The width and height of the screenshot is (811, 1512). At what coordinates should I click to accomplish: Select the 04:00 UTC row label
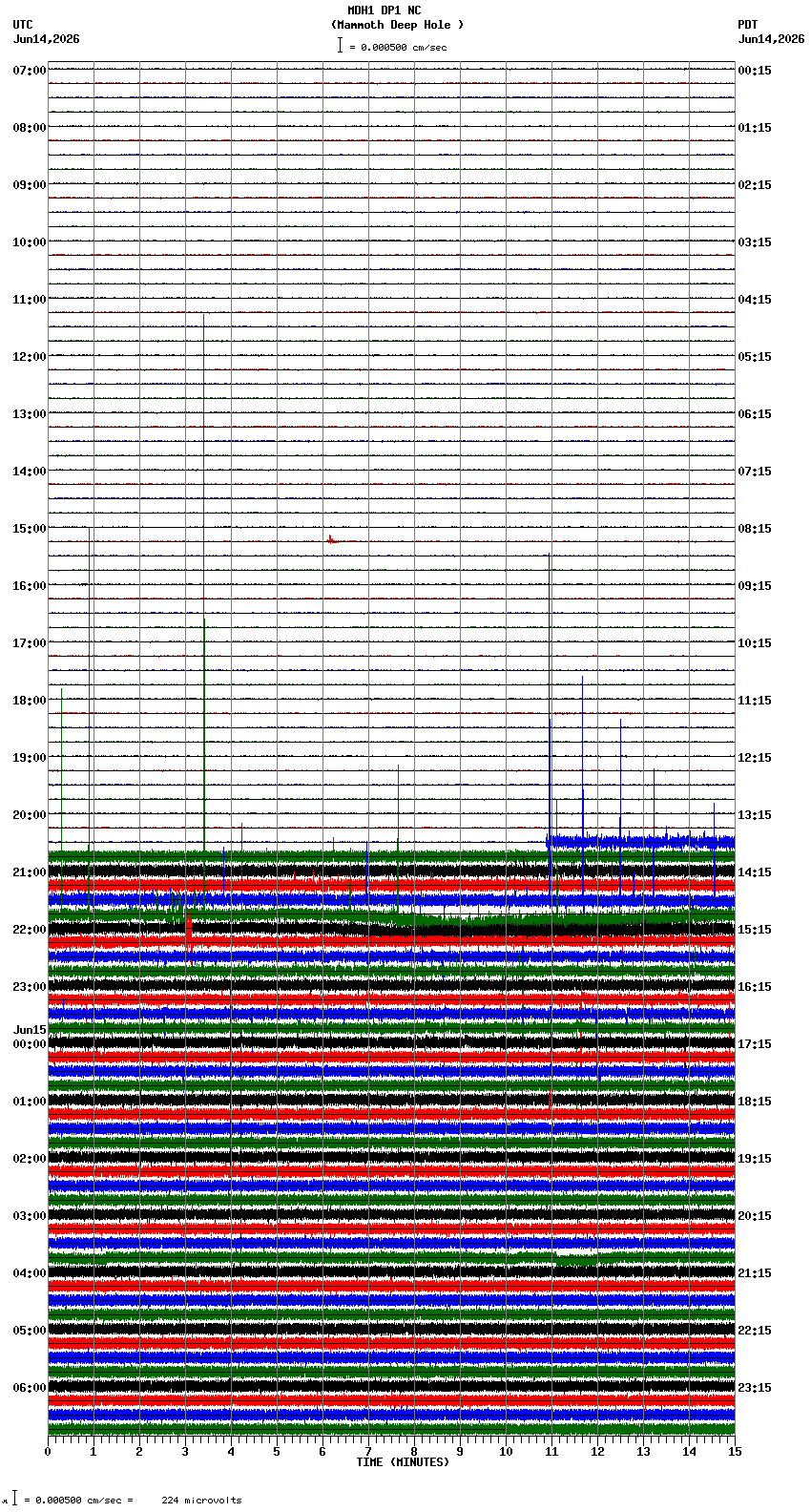tap(30, 1273)
